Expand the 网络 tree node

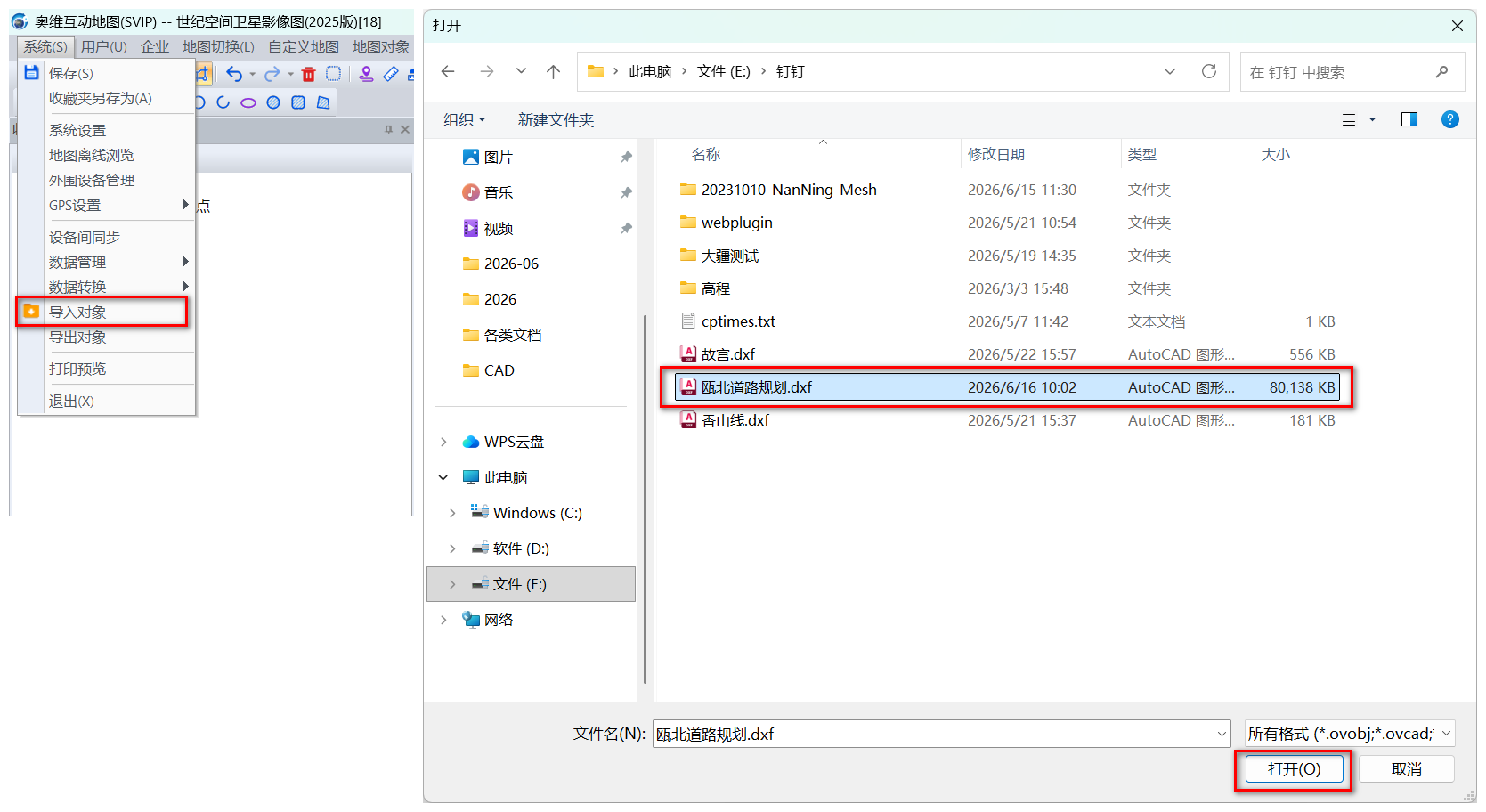click(443, 620)
